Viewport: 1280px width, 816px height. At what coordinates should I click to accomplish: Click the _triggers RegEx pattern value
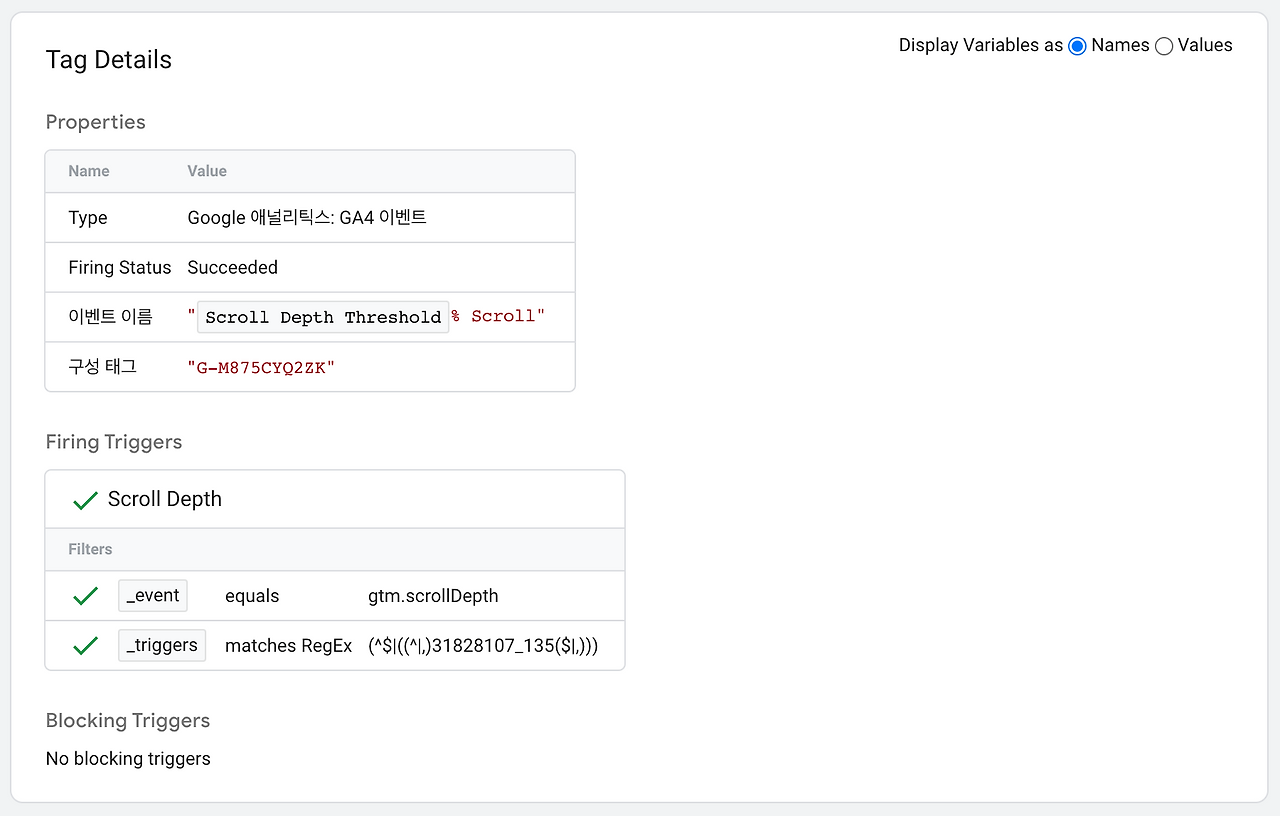pos(483,646)
